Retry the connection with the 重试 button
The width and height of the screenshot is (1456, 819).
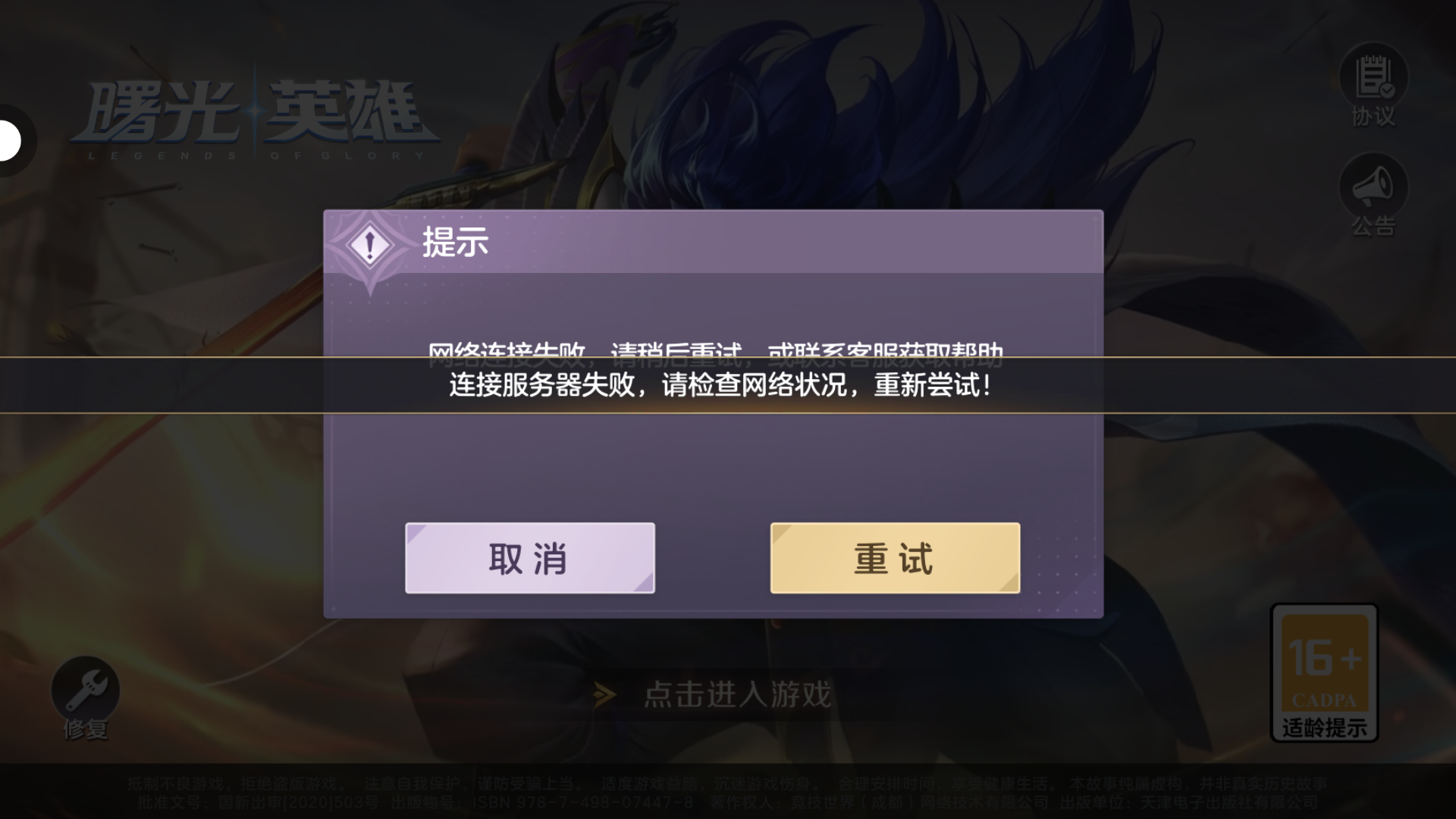[895, 558]
